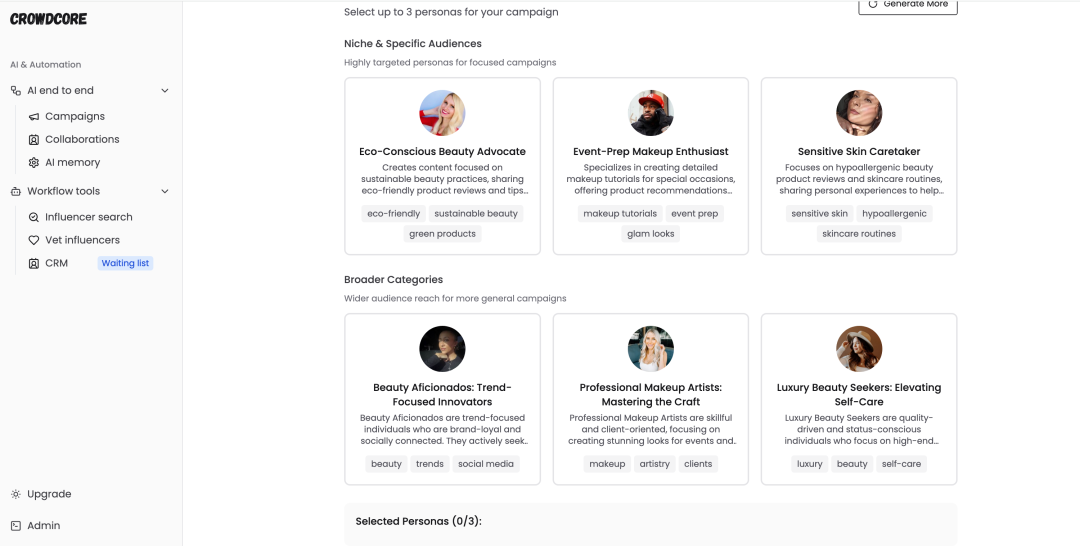Click the Generate More button

[x=907, y=5]
